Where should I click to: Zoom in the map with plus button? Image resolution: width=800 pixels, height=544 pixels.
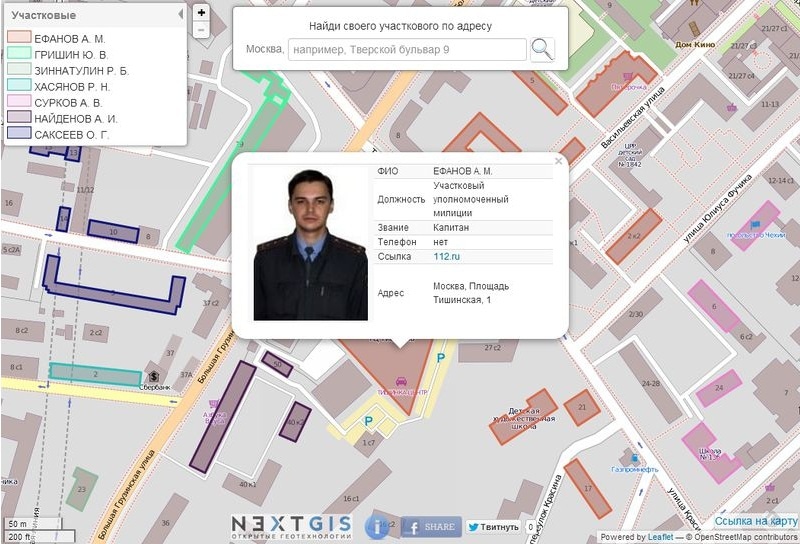201,13
